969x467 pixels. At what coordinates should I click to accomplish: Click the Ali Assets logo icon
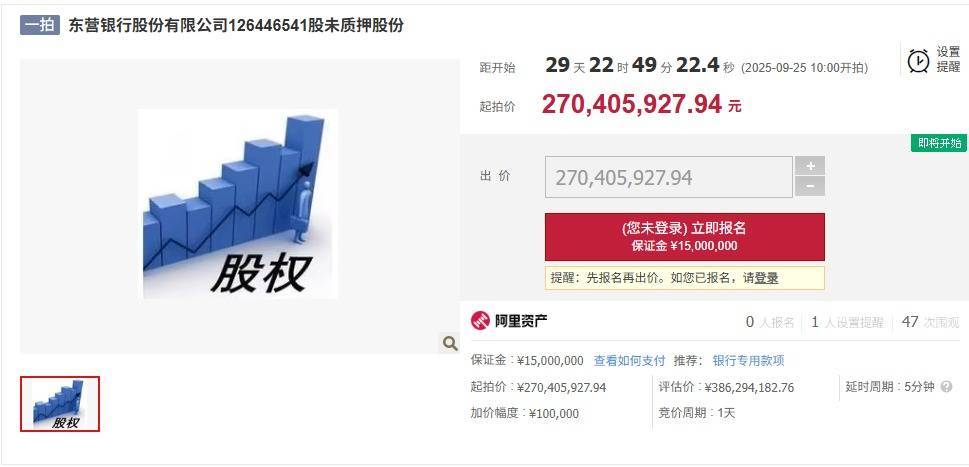[480, 321]
